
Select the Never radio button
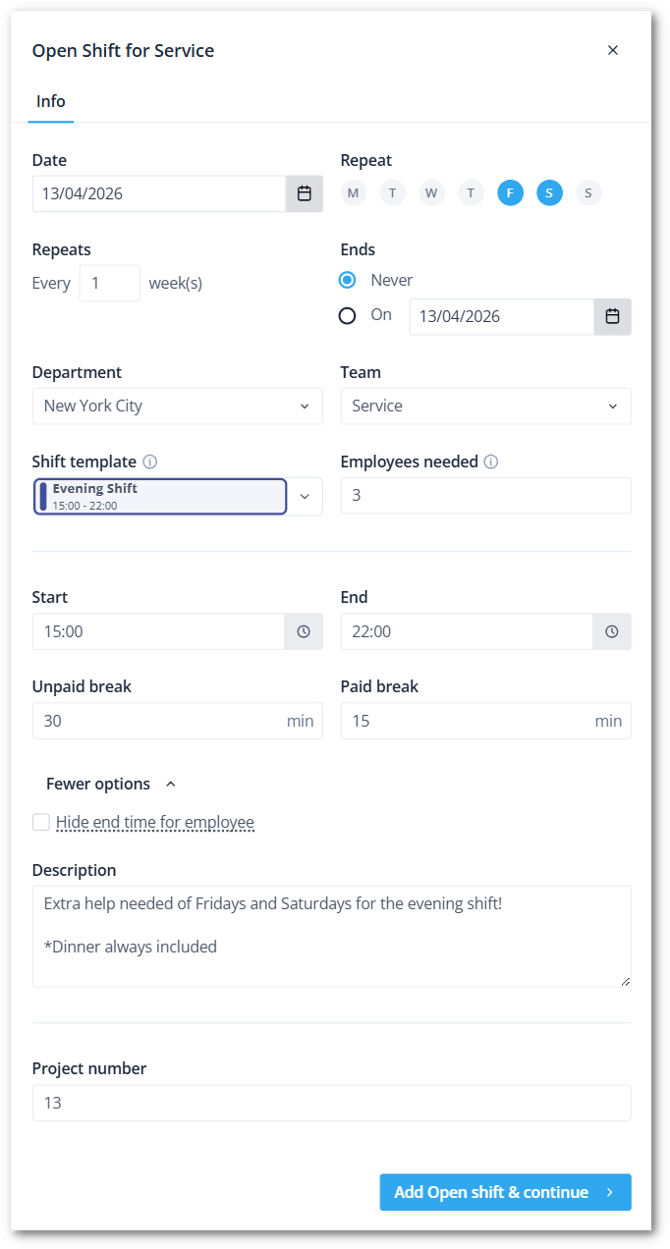point(347,280)
